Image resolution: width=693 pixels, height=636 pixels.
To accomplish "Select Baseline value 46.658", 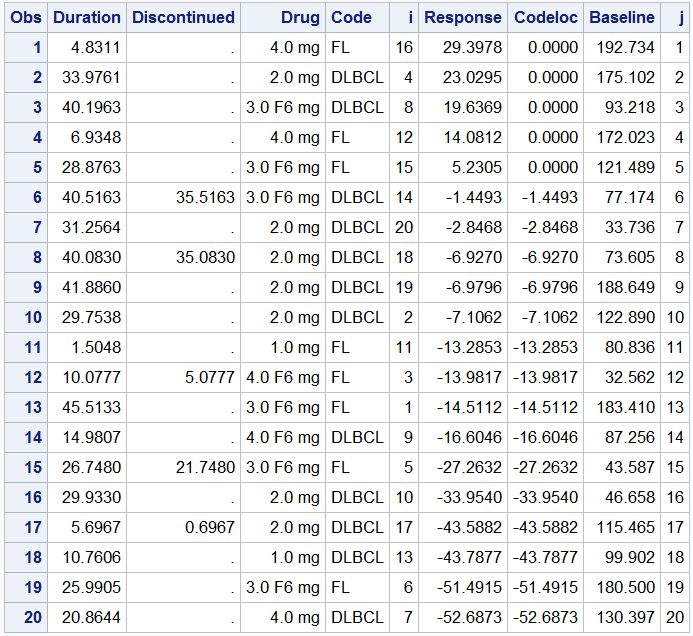I will click(630, 497).
